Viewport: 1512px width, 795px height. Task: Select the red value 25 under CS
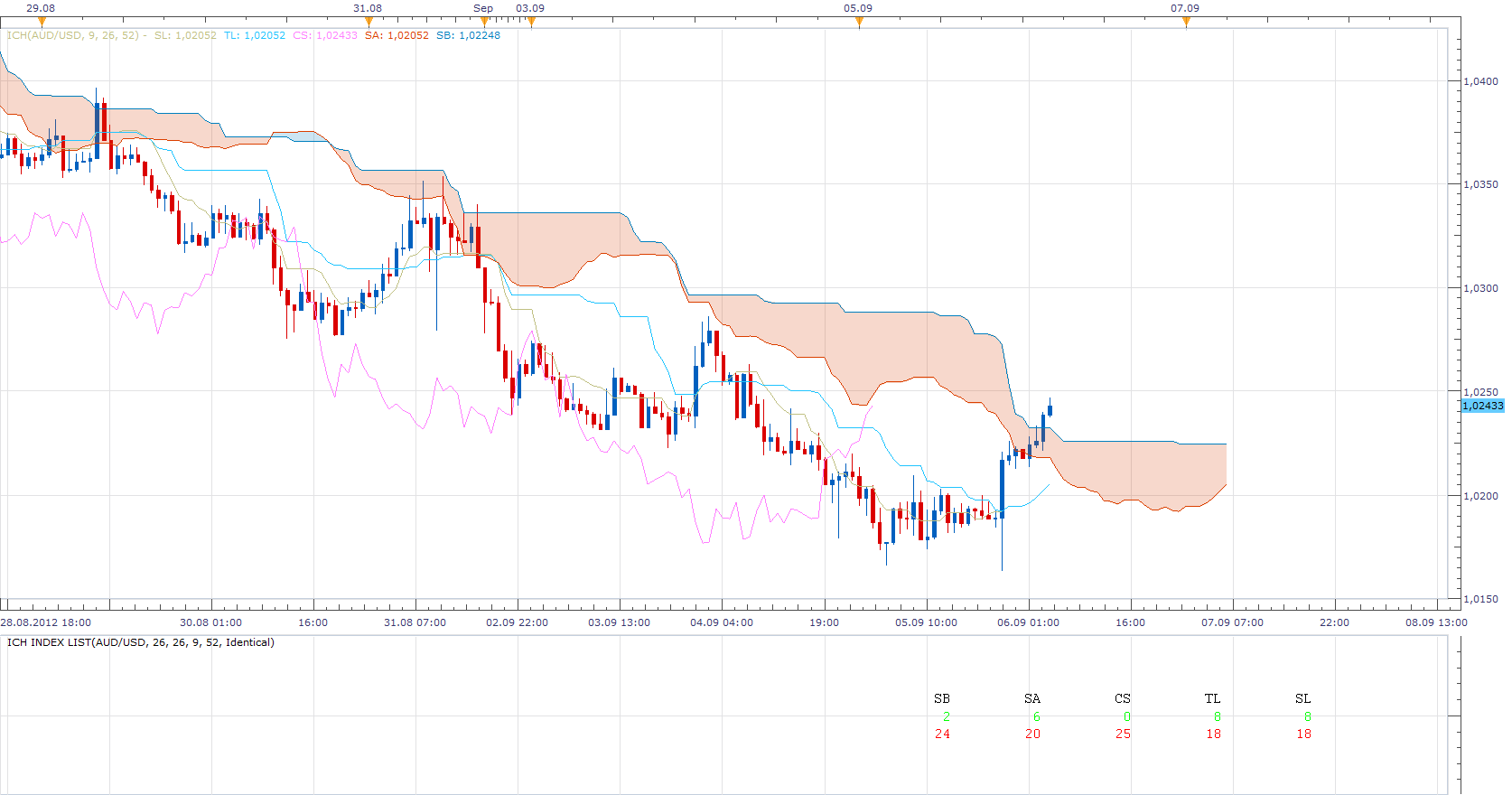tap(1123, 734)
